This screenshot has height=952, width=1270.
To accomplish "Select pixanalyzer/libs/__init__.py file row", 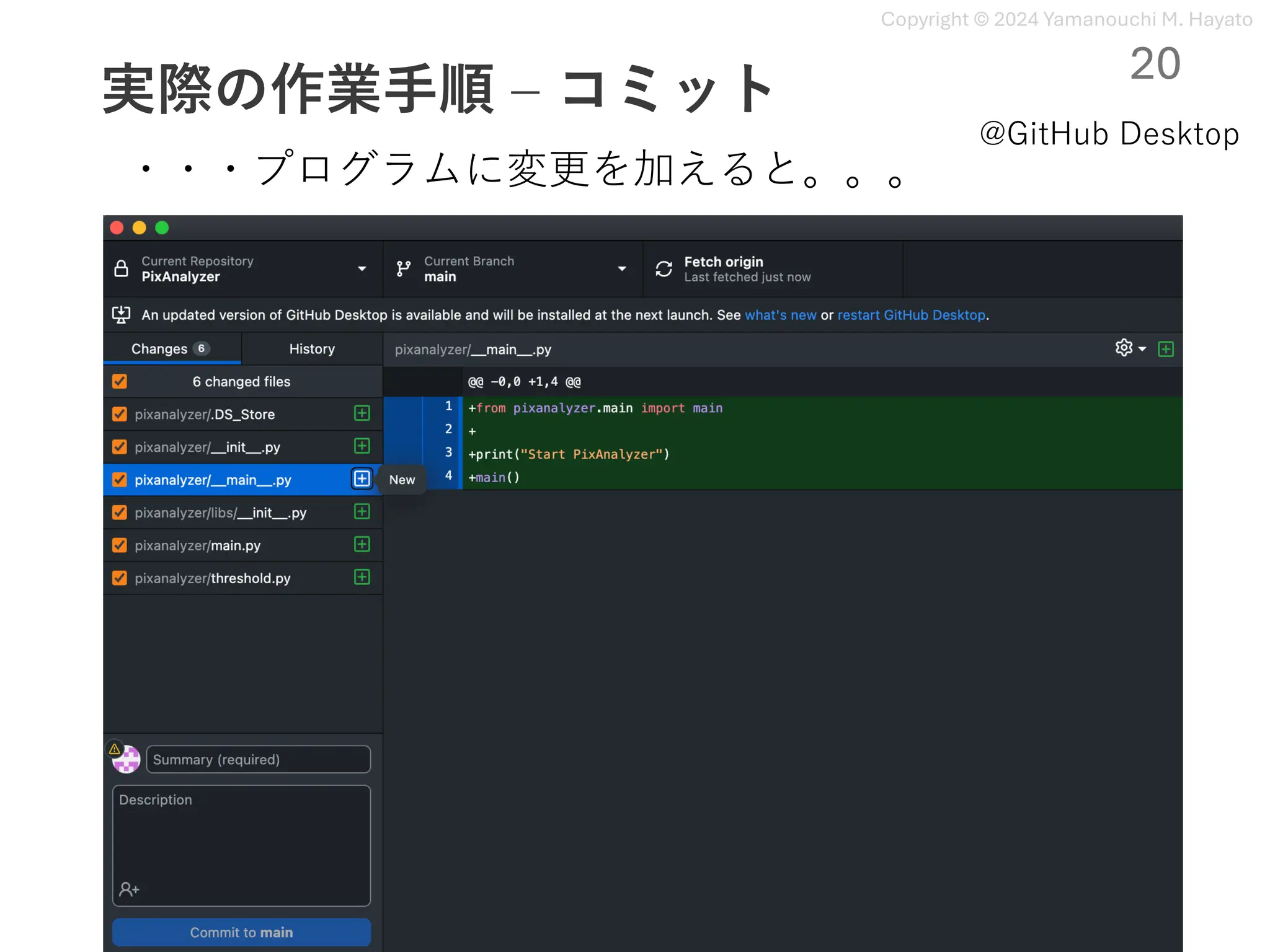I will click(x=242, y=513).
